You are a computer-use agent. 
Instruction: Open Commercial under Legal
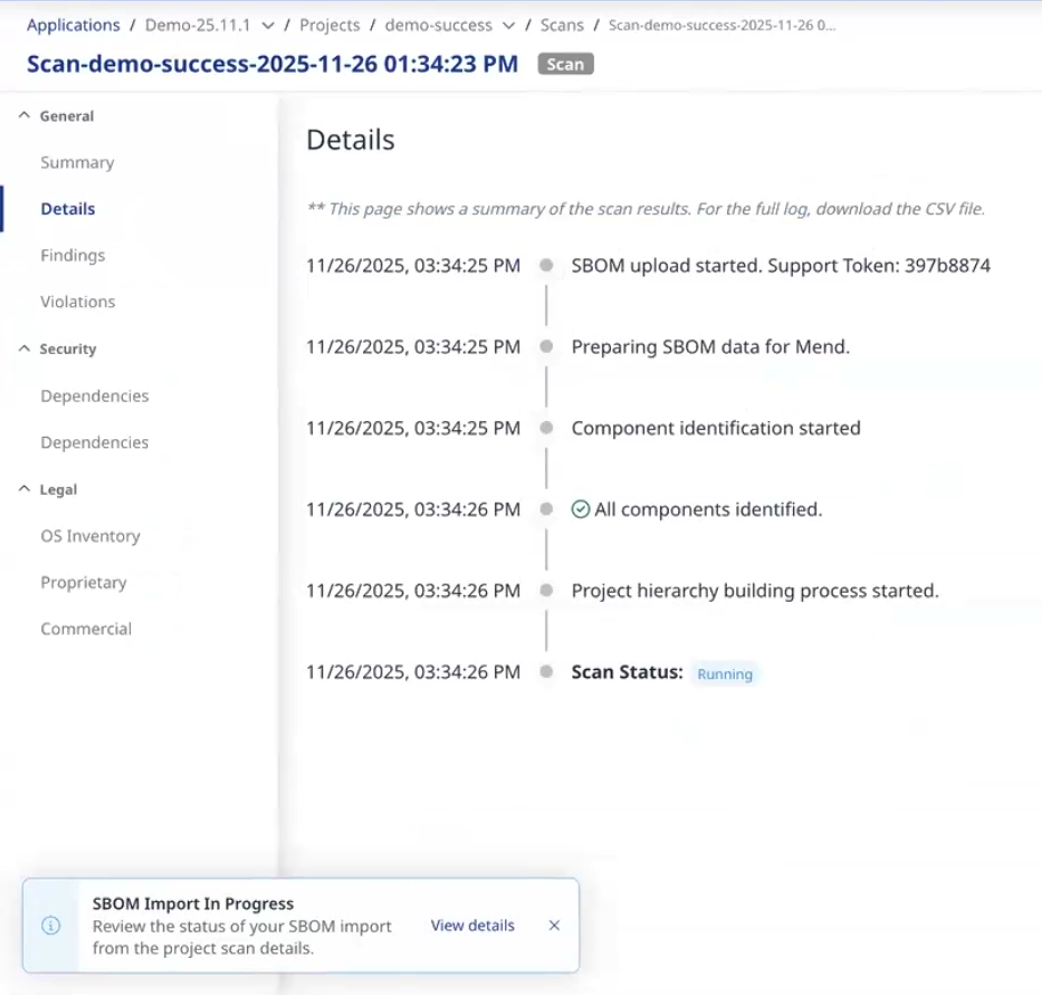pyautogui.click(x=86, y=629)
